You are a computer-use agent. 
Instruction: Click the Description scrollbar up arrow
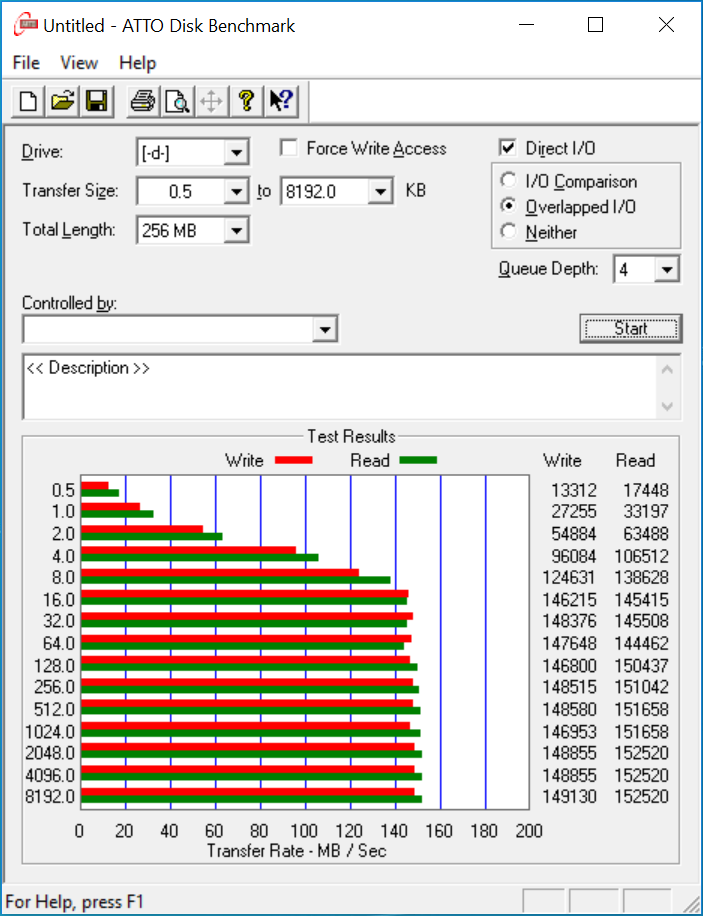click(x=667, y=370)
